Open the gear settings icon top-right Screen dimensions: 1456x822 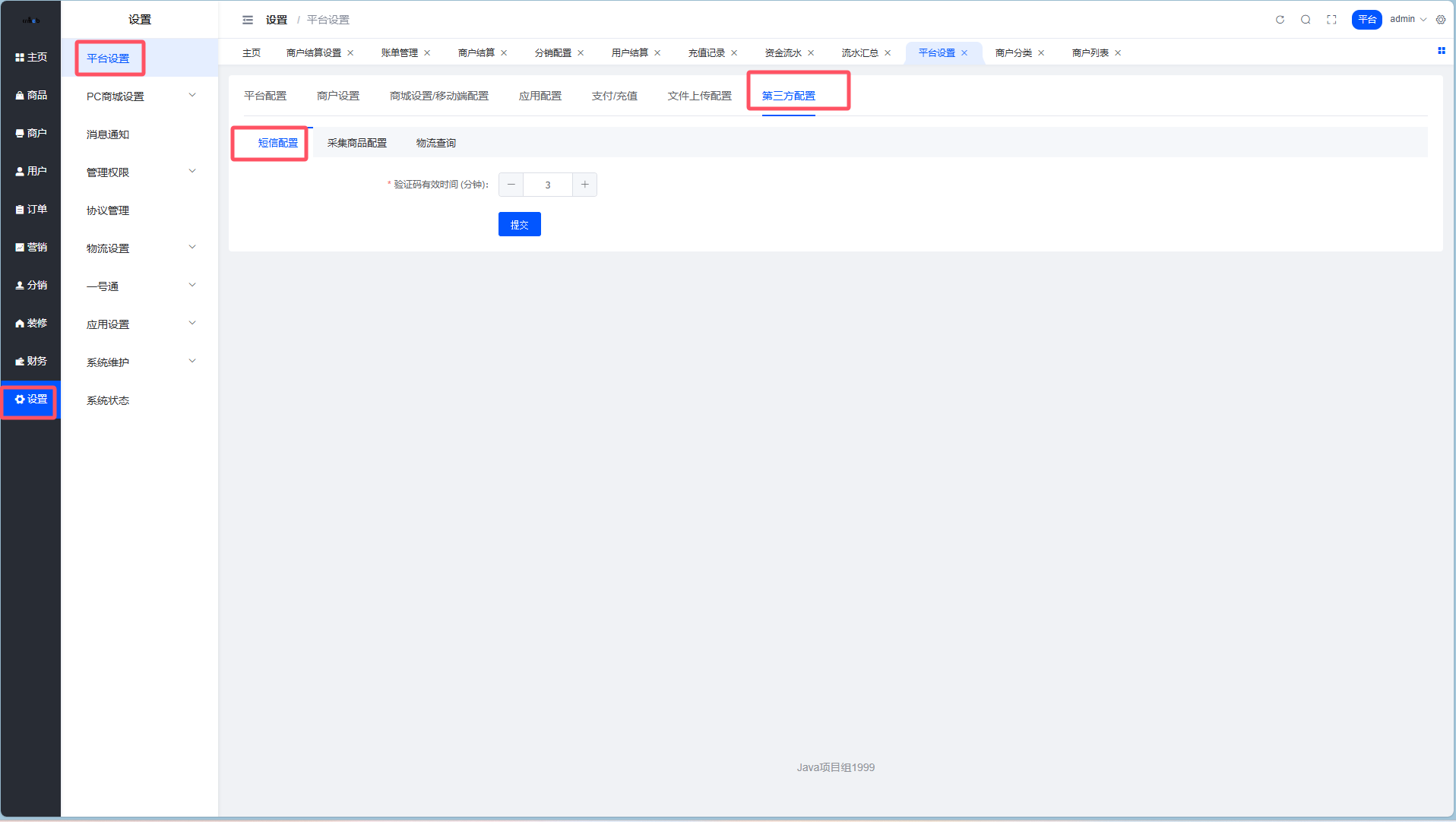[1441, 20]
